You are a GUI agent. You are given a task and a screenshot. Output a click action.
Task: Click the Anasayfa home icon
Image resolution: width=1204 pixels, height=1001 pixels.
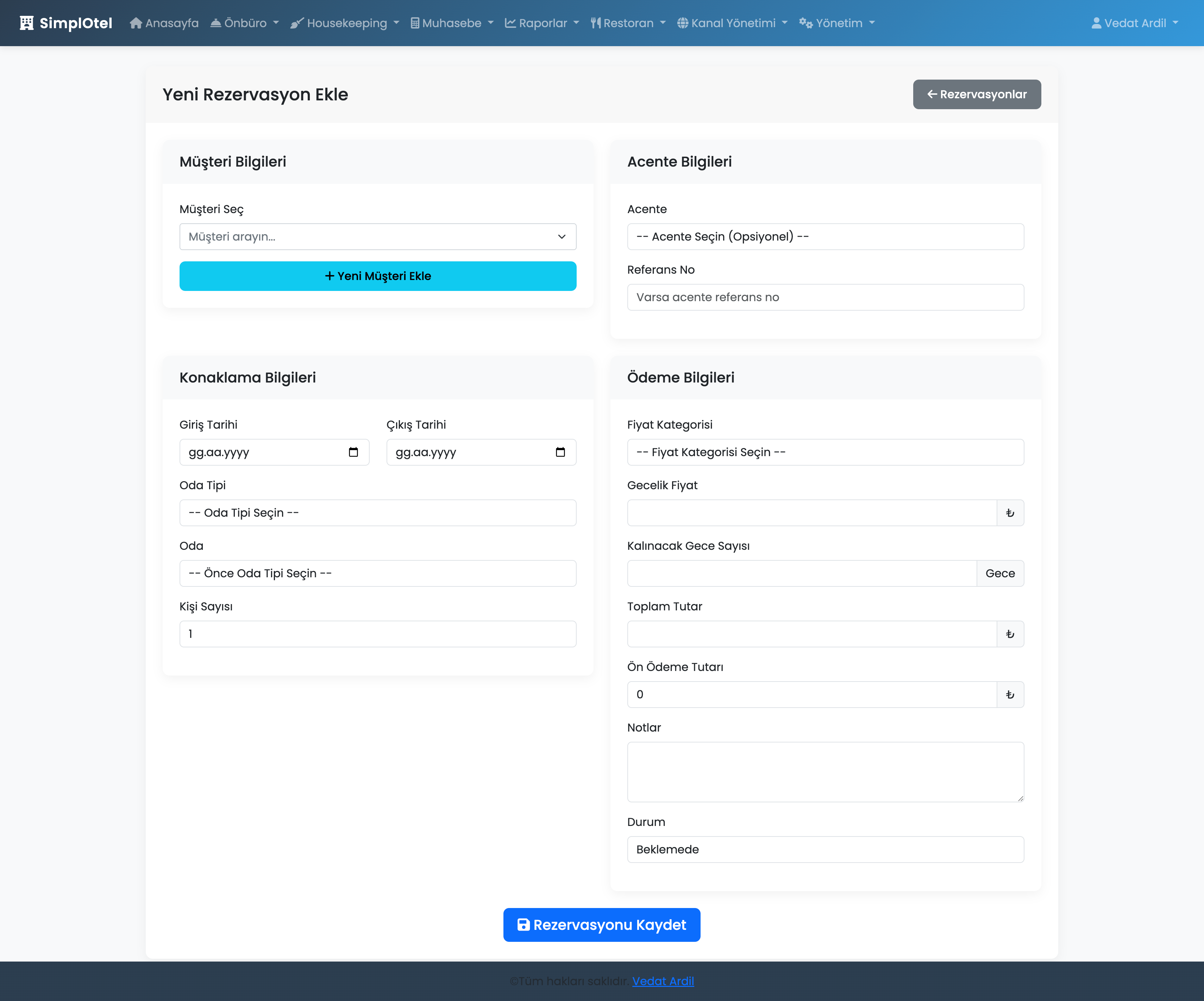click(136, 23)
